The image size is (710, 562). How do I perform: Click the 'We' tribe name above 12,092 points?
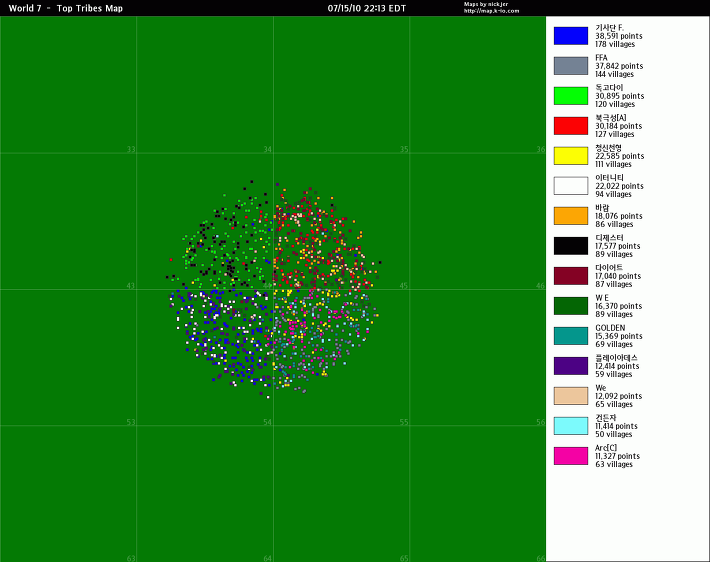point(600,388)
